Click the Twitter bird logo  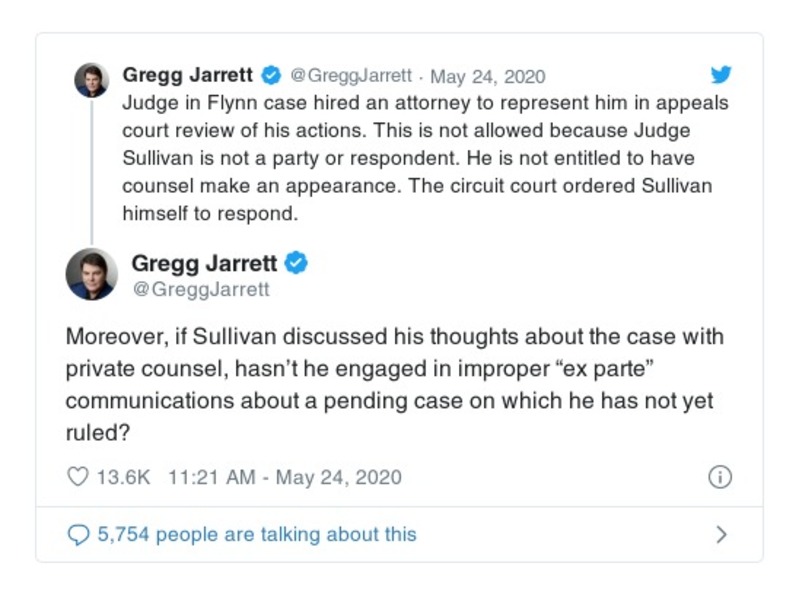tap(720, 75)
